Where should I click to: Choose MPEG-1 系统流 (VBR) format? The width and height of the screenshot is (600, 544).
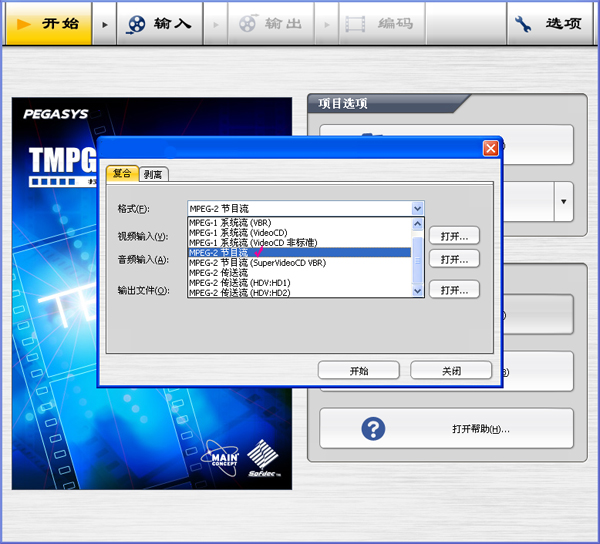tap(299, 223)
